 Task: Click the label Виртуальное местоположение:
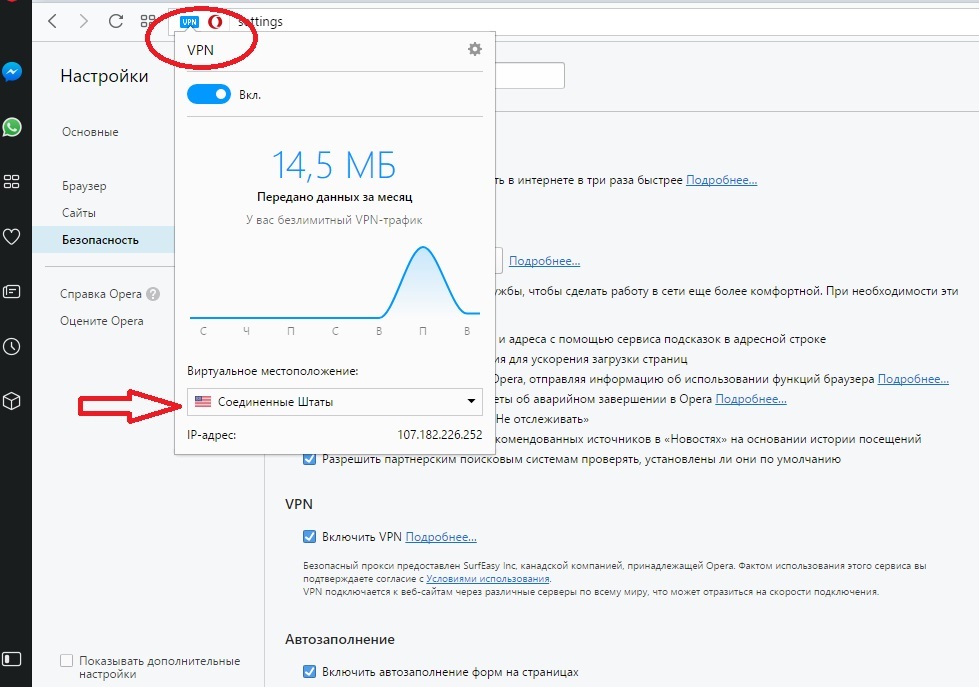[273, 371]
